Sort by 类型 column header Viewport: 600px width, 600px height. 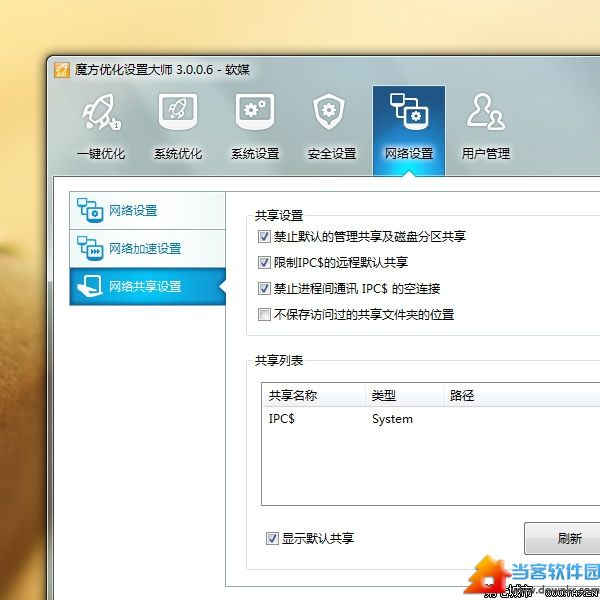coord(404,395)
